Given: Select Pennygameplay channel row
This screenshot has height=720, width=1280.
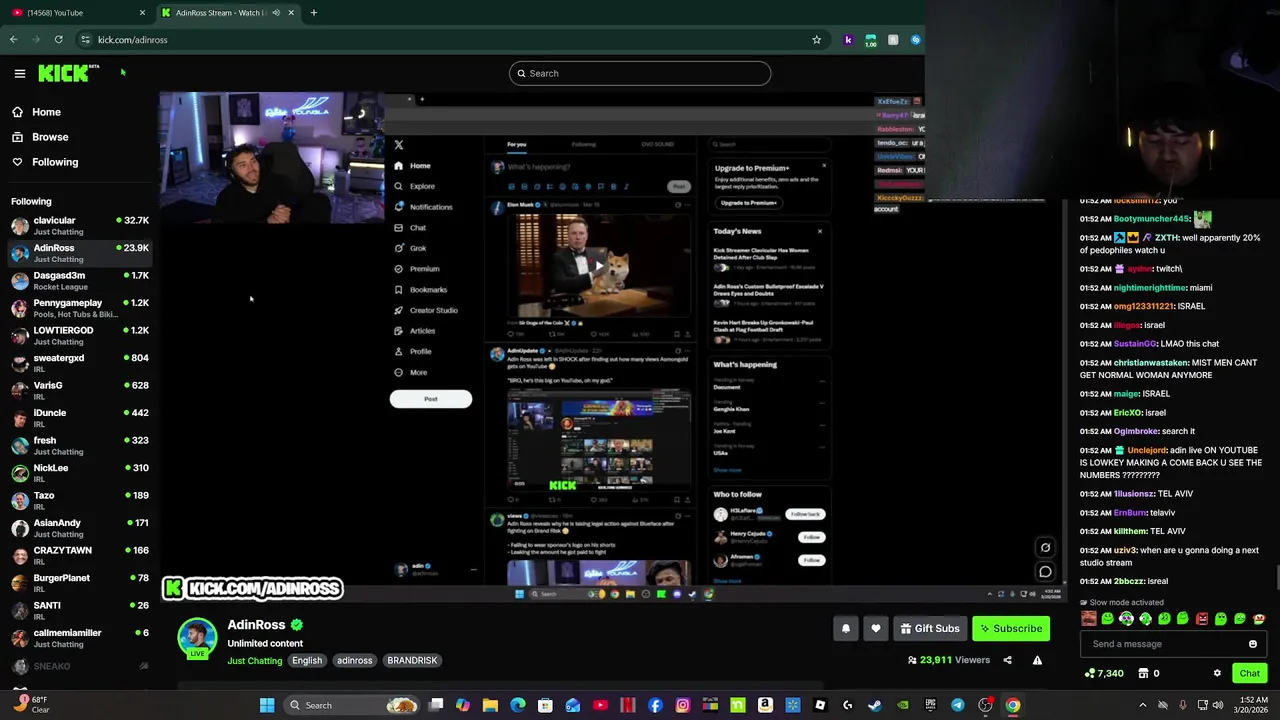Looking at the screenshot, I should tap(80, 308).
